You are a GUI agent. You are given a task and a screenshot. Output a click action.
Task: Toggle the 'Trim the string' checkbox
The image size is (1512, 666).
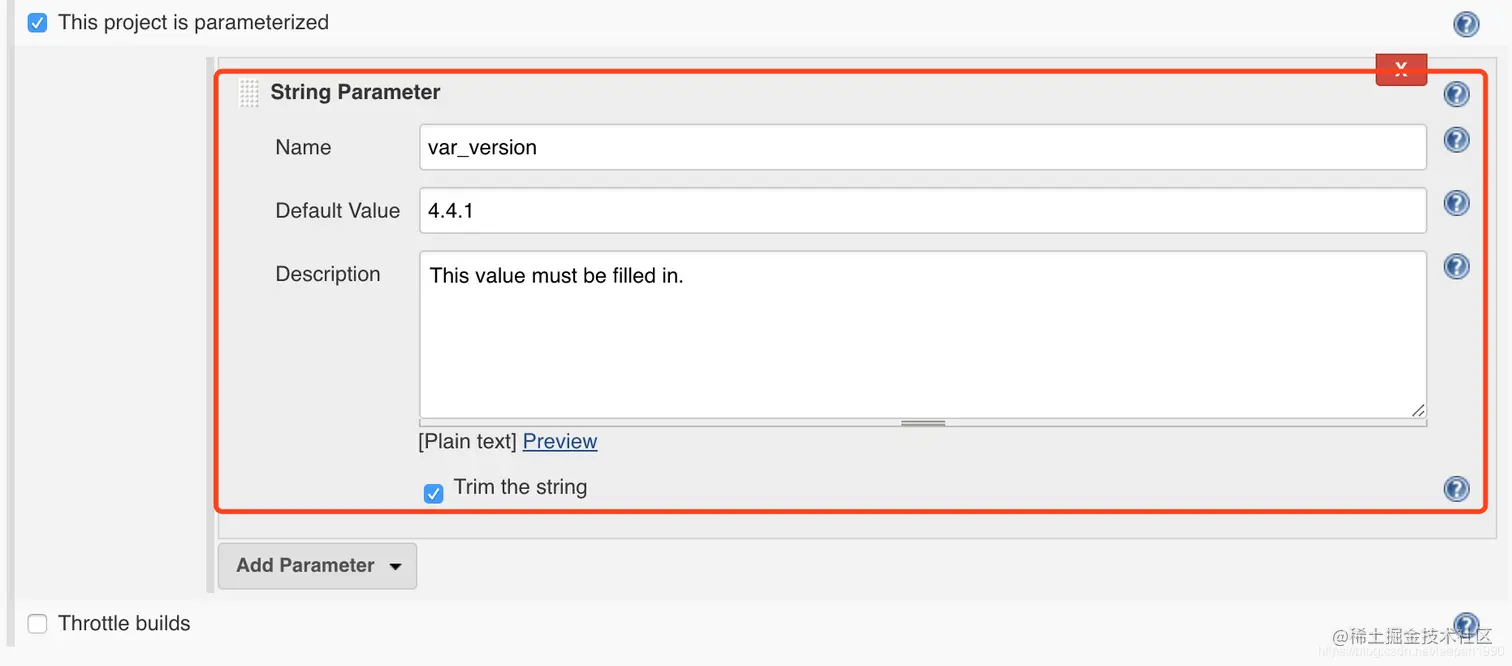pos(433,493)
